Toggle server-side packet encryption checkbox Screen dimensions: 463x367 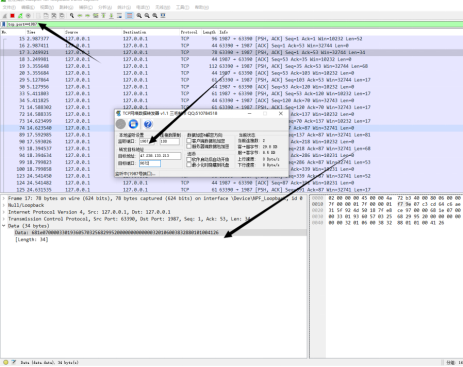coord(189,146)
